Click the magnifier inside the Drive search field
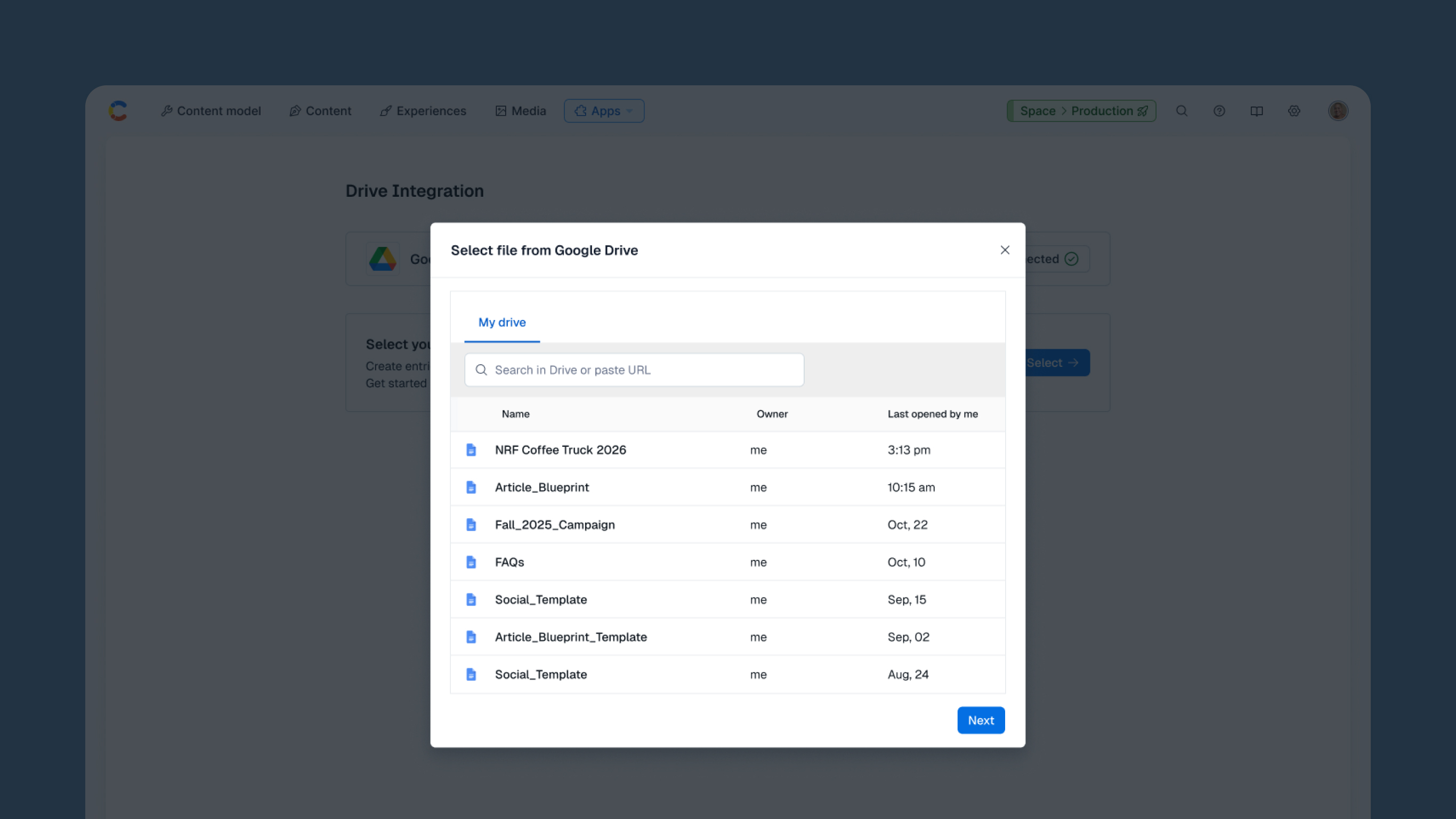The image size is (1456, 819). point(482,370)
